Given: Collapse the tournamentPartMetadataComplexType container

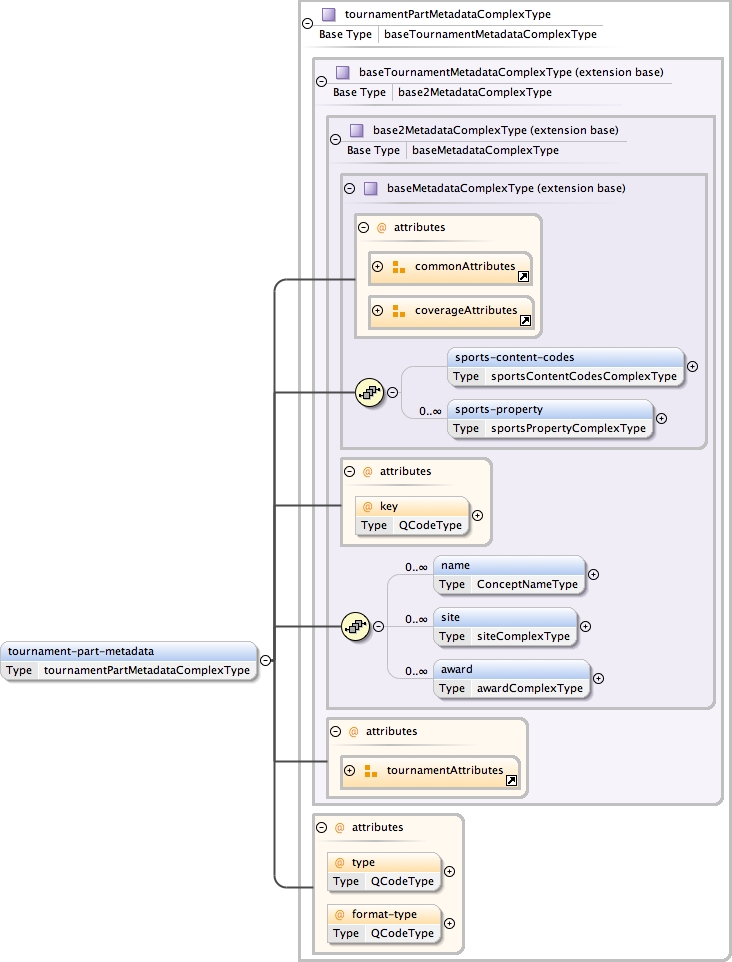Looking at the screenshot, I should 306,24.
